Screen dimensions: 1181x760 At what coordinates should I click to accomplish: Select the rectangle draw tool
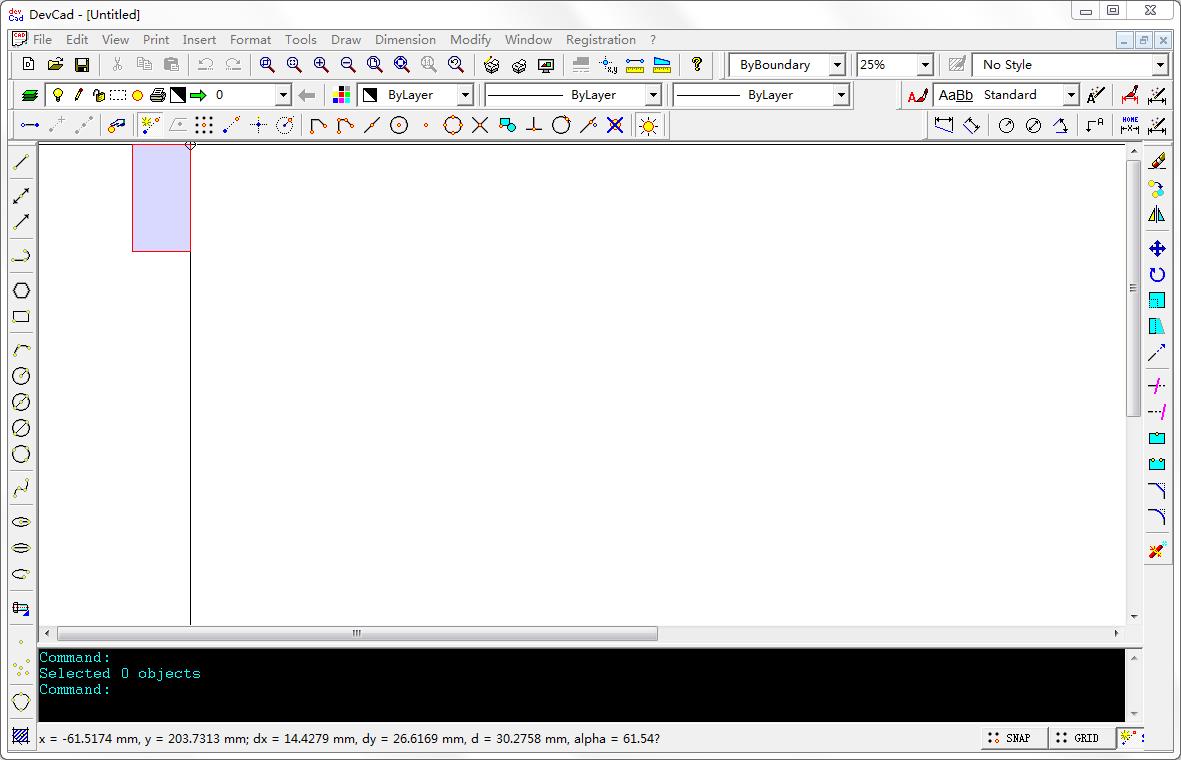coord(21,317)
